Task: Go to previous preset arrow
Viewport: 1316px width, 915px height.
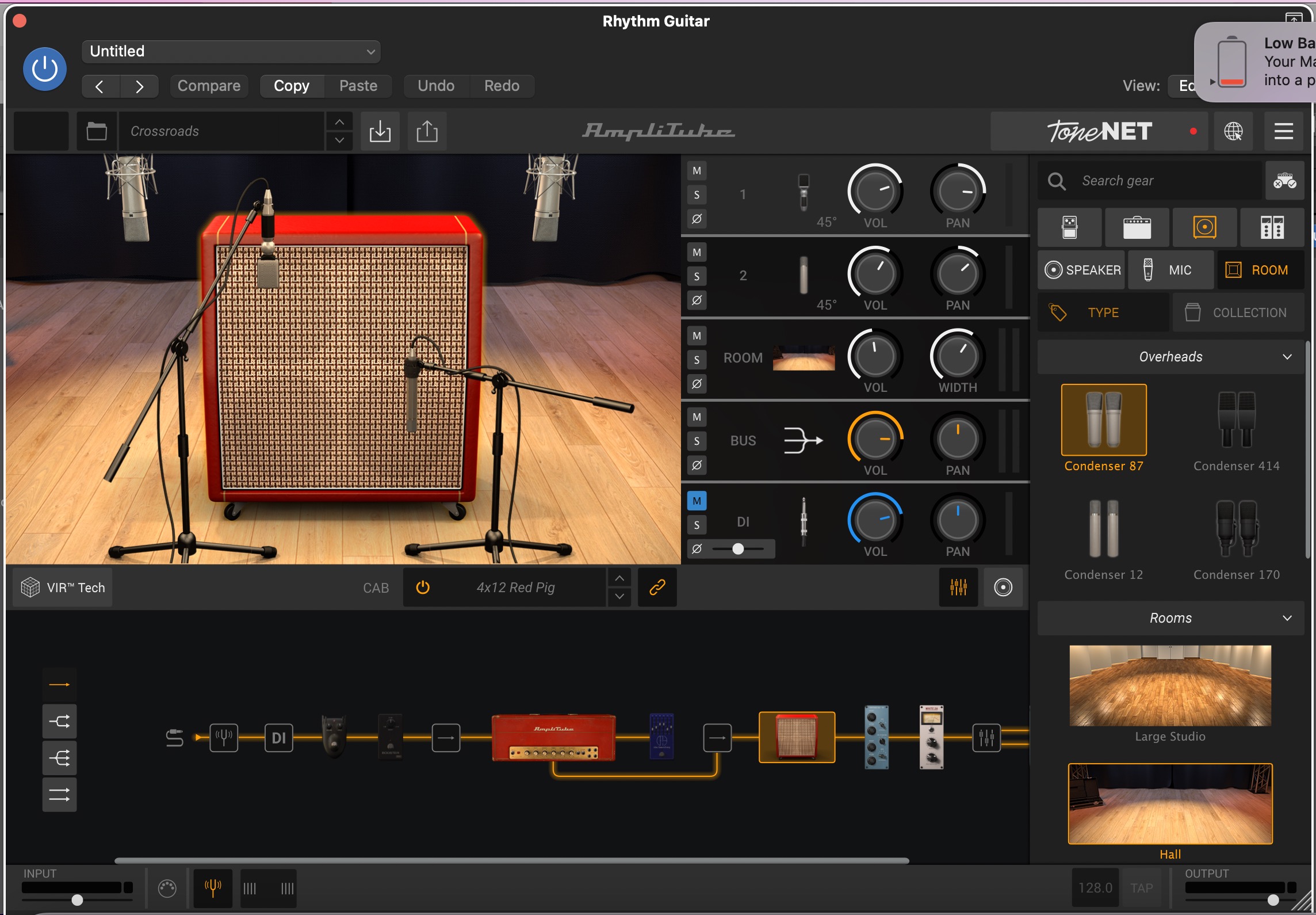Action: pos(100,86)
